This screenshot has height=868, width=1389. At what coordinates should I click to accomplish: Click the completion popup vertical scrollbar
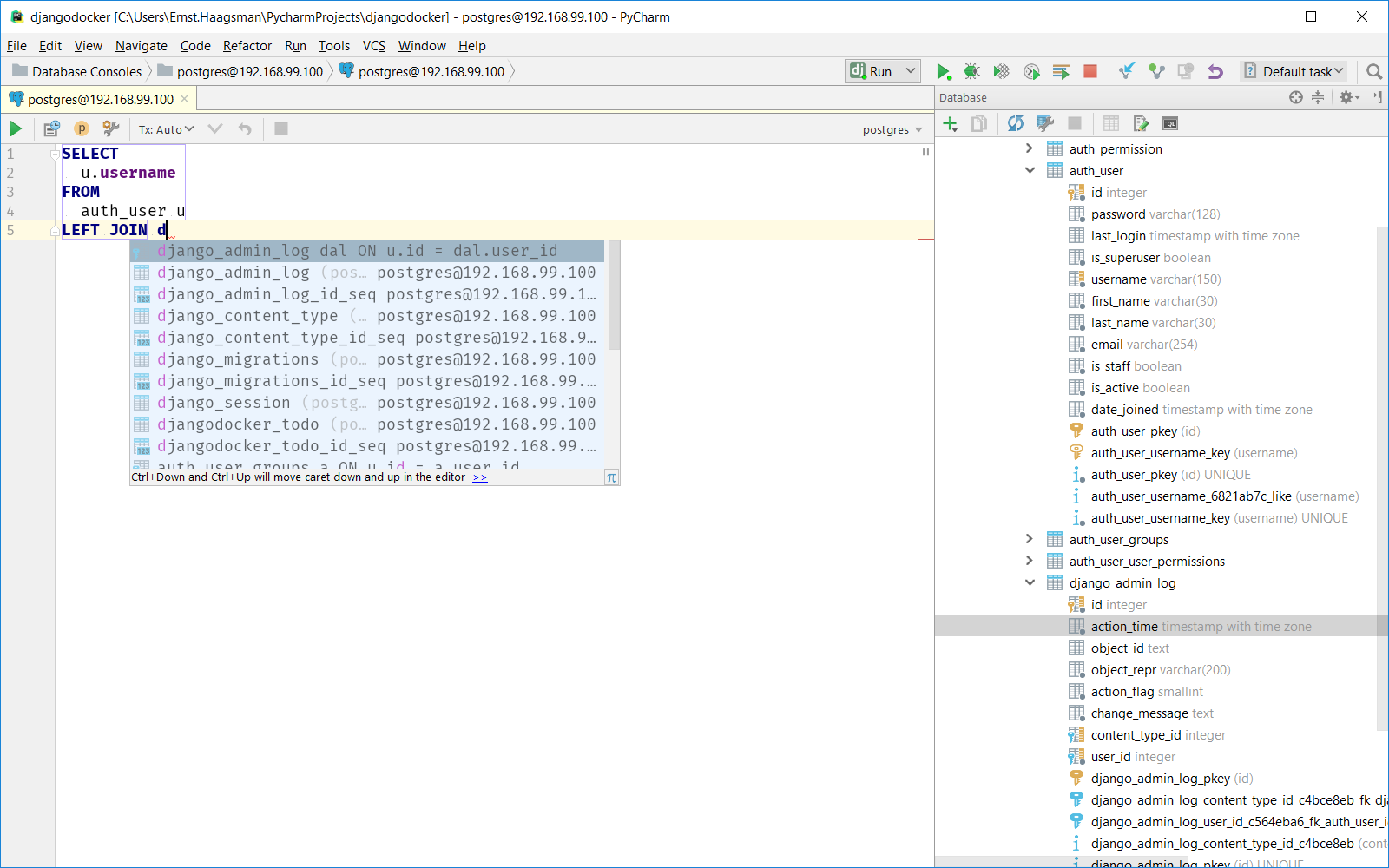(x=614, y=295)
